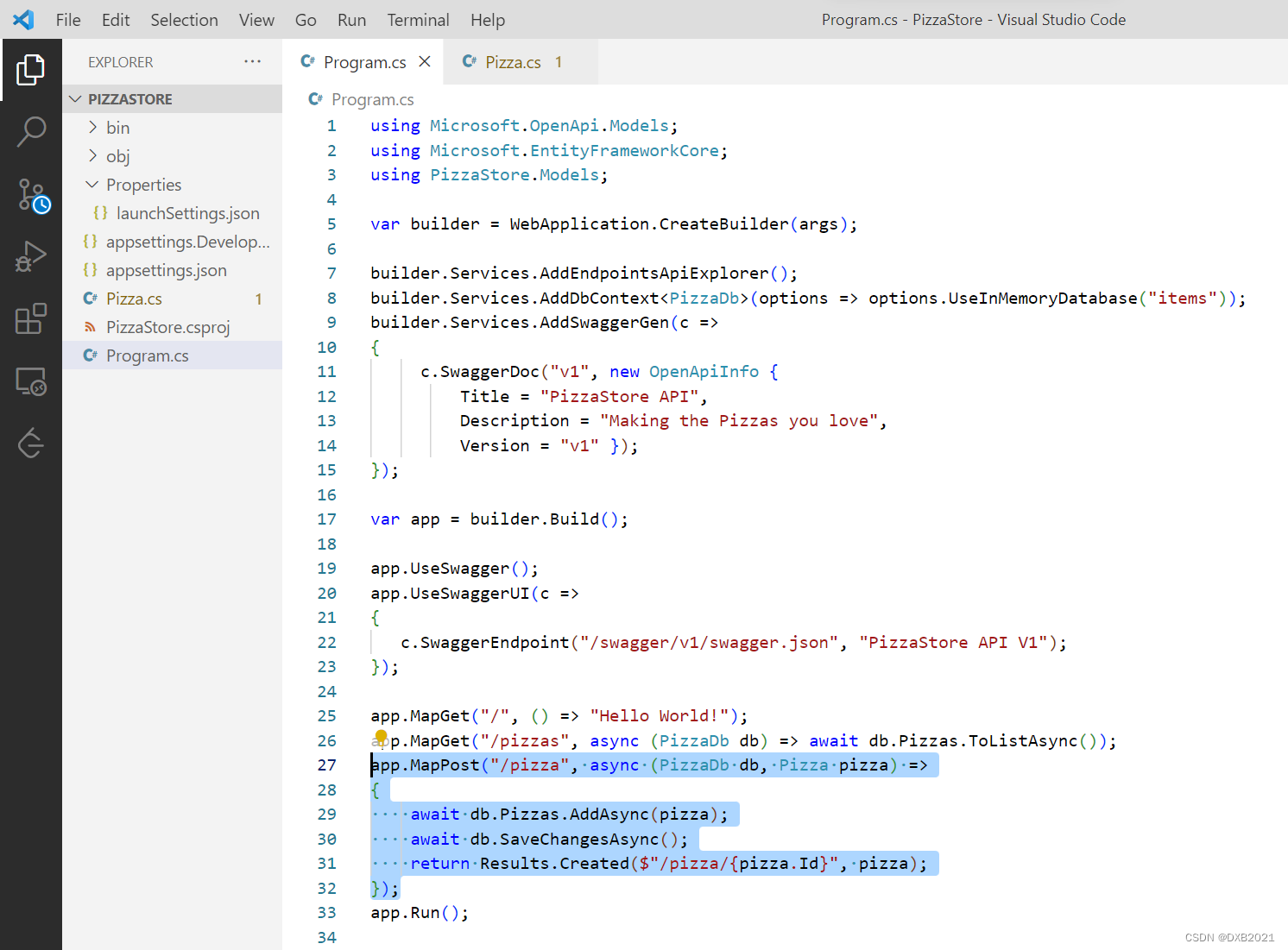Open launchSettings.json in explorer

pyautogui.click(x=173, y=213)
